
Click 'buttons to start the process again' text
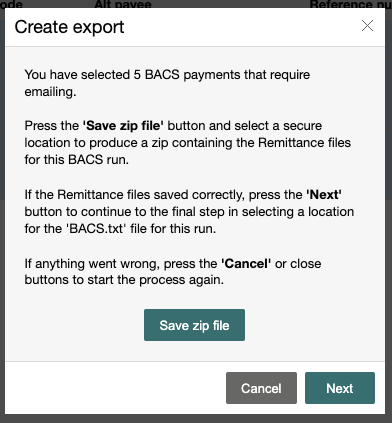coord(124,280)
